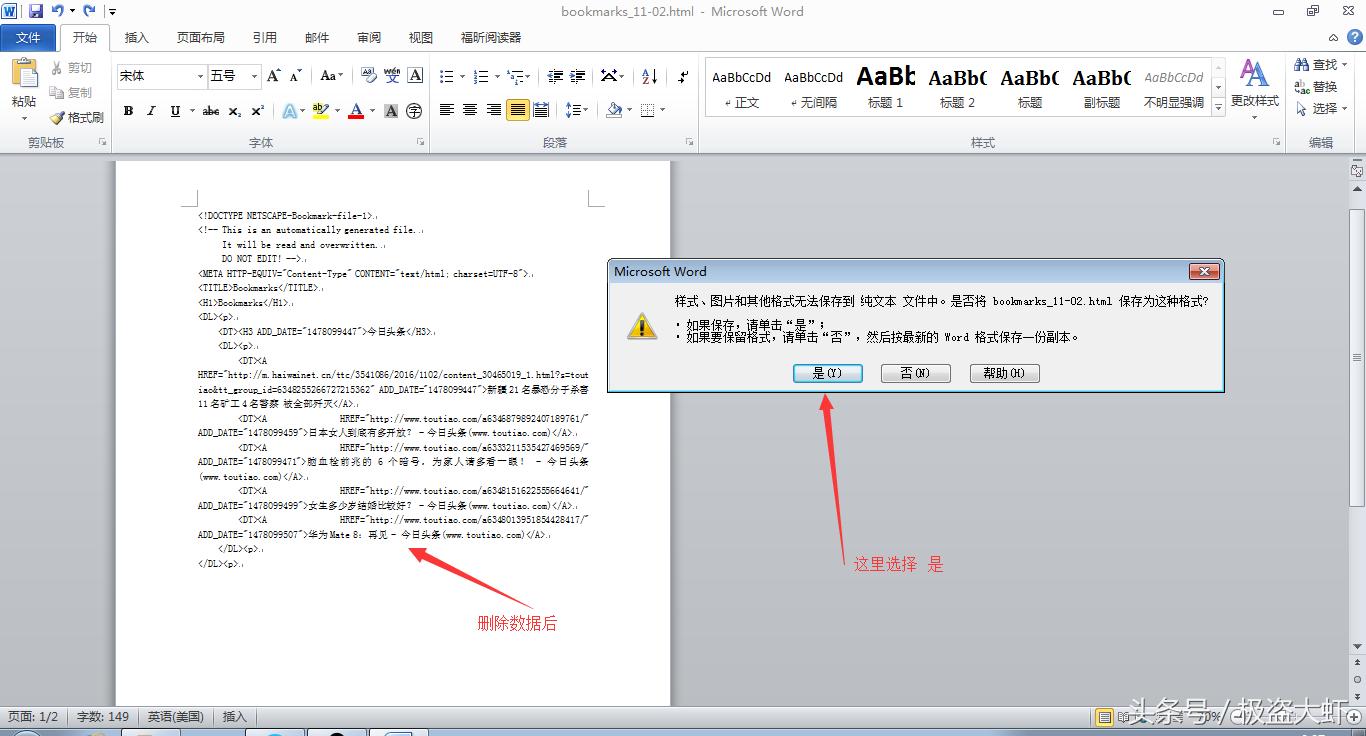Apply a character border with the boxed A icon
1366x736 pixels.
tap(415, 76)
